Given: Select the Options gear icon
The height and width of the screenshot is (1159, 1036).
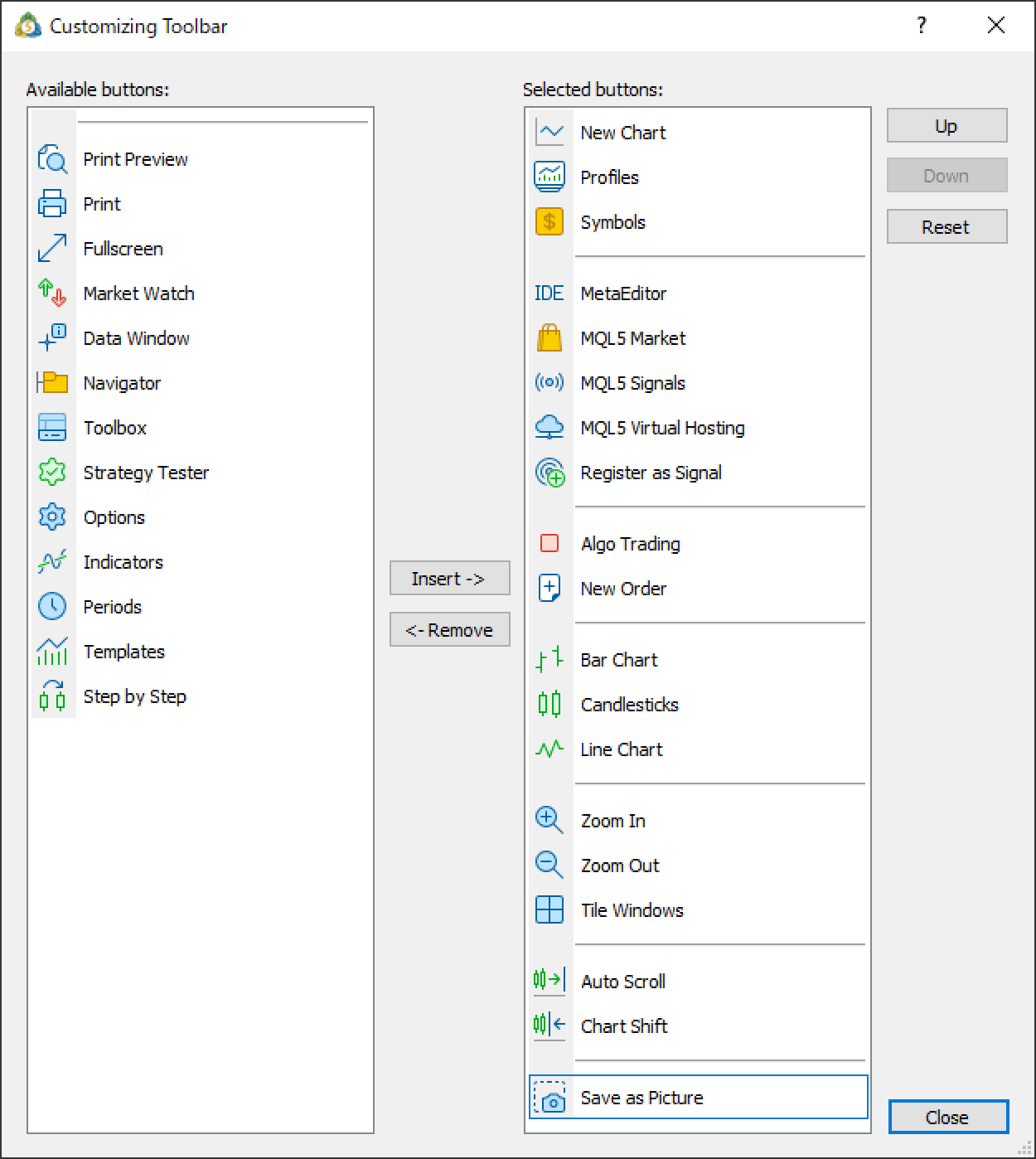Looking at the screenshot, I should point(52,517).
